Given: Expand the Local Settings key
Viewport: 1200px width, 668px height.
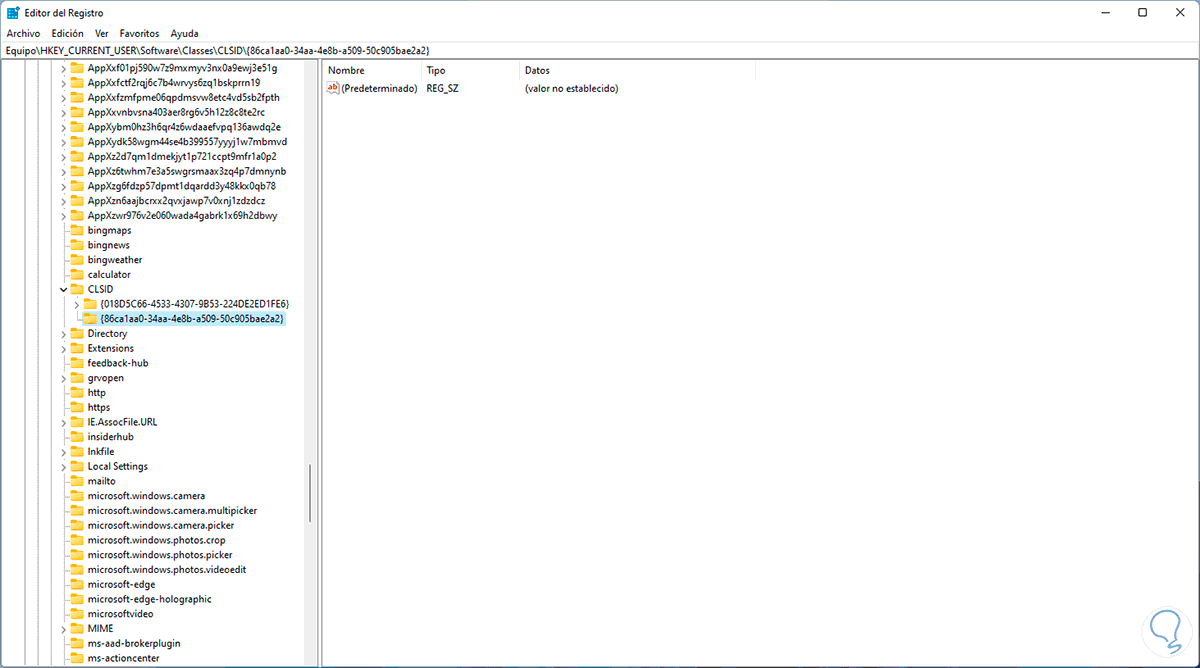Looking at the screenshot, I should 64,467.
